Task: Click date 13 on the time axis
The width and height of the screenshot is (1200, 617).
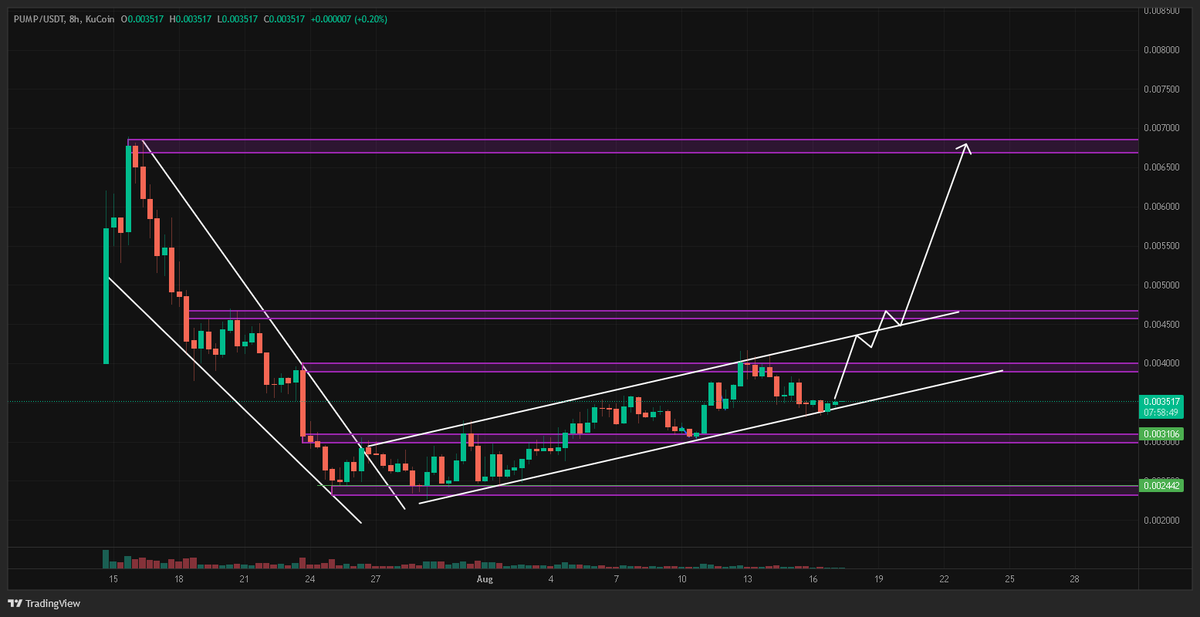Action: click(747, 579)
